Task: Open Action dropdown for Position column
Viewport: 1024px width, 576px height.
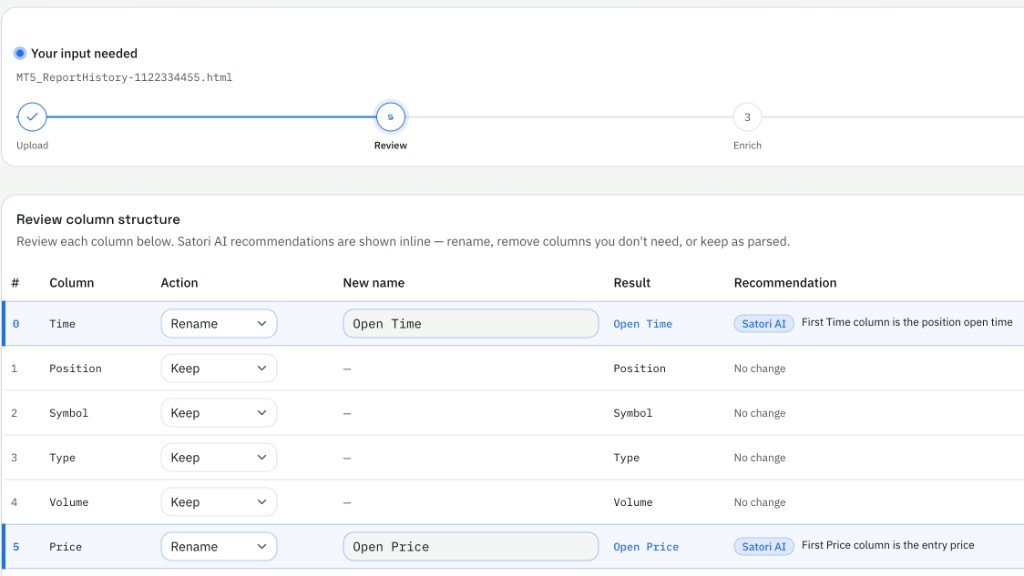Action: coord(219,368)
